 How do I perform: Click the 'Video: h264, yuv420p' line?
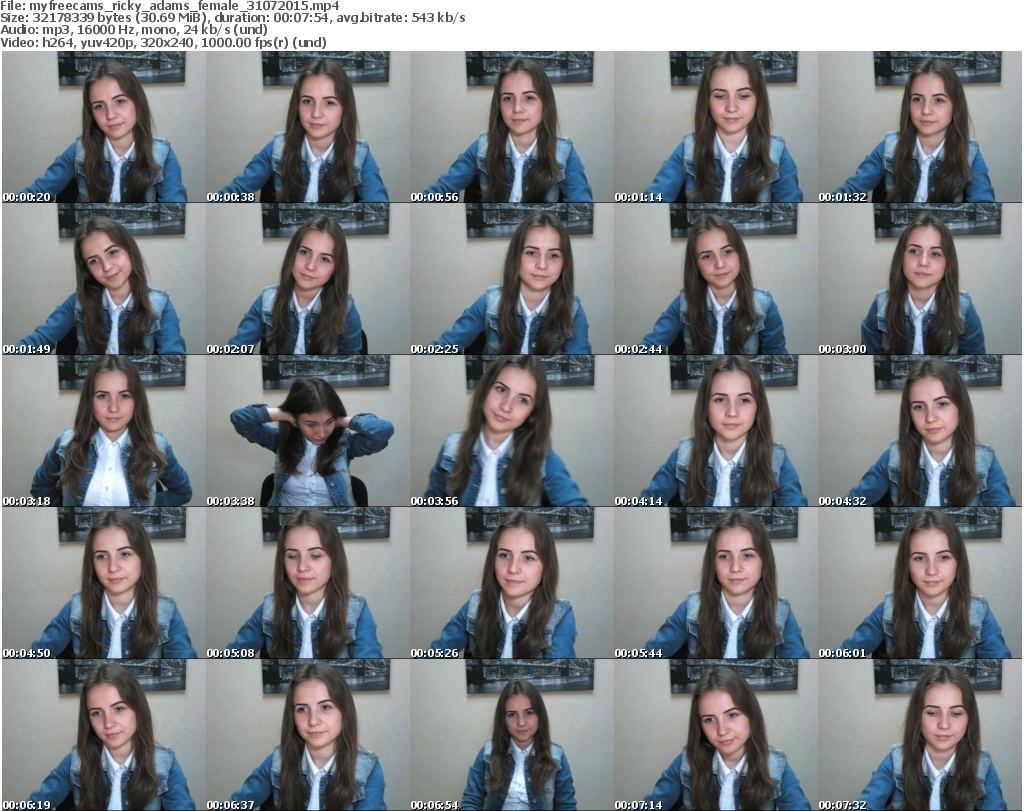coord(163,42)
